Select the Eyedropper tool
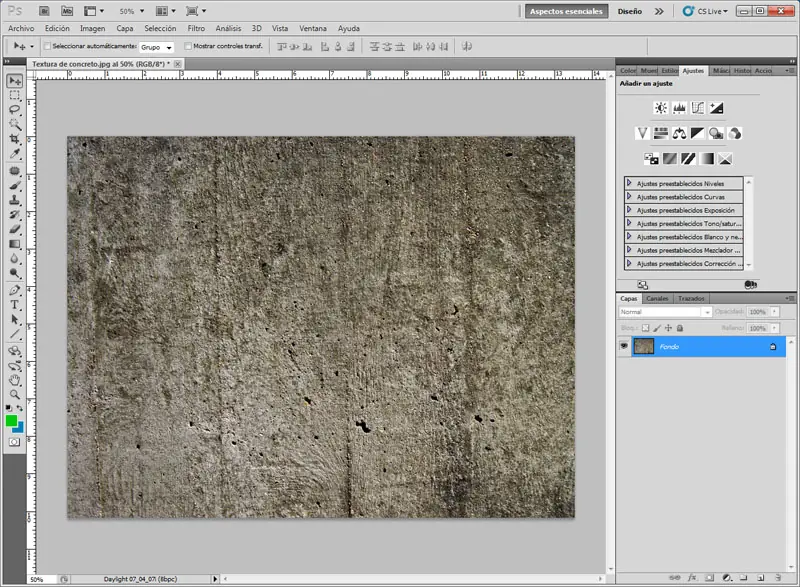 (x=15, y=154)
